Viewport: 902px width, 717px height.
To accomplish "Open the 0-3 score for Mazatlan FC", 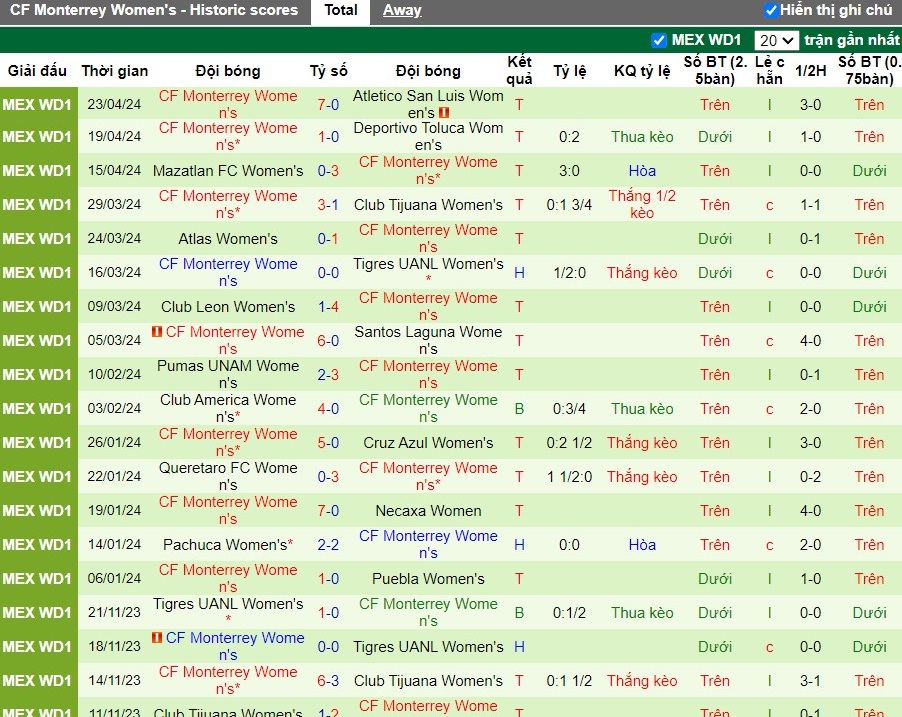I will point(328,171).
